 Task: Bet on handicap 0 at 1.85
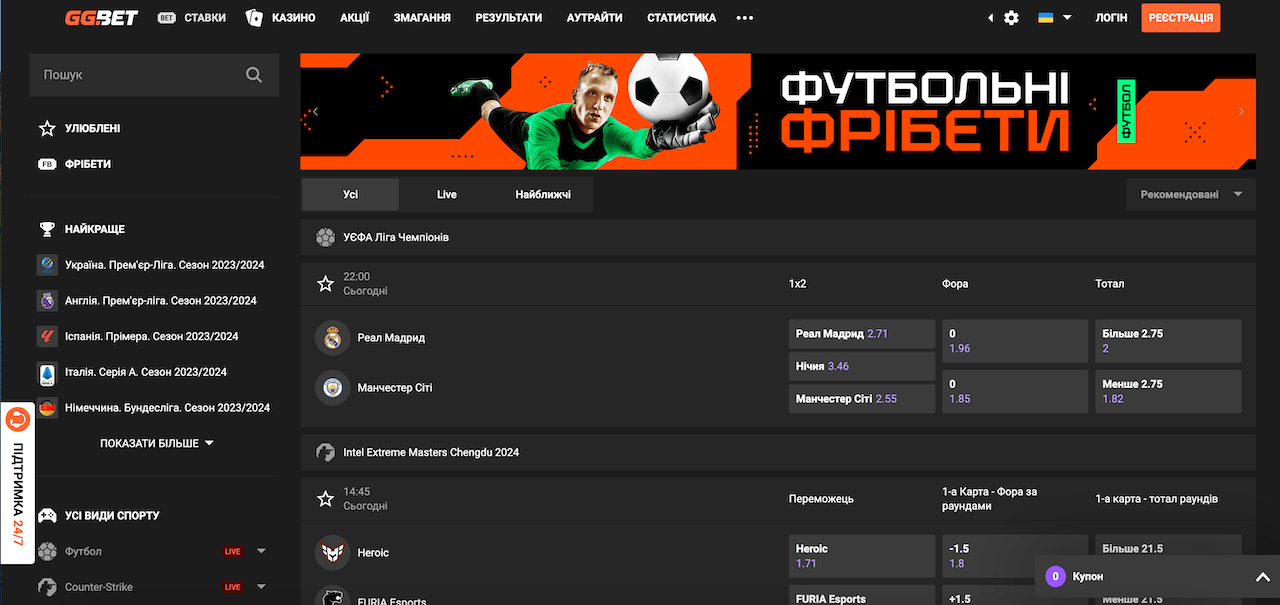[1015, 391]
